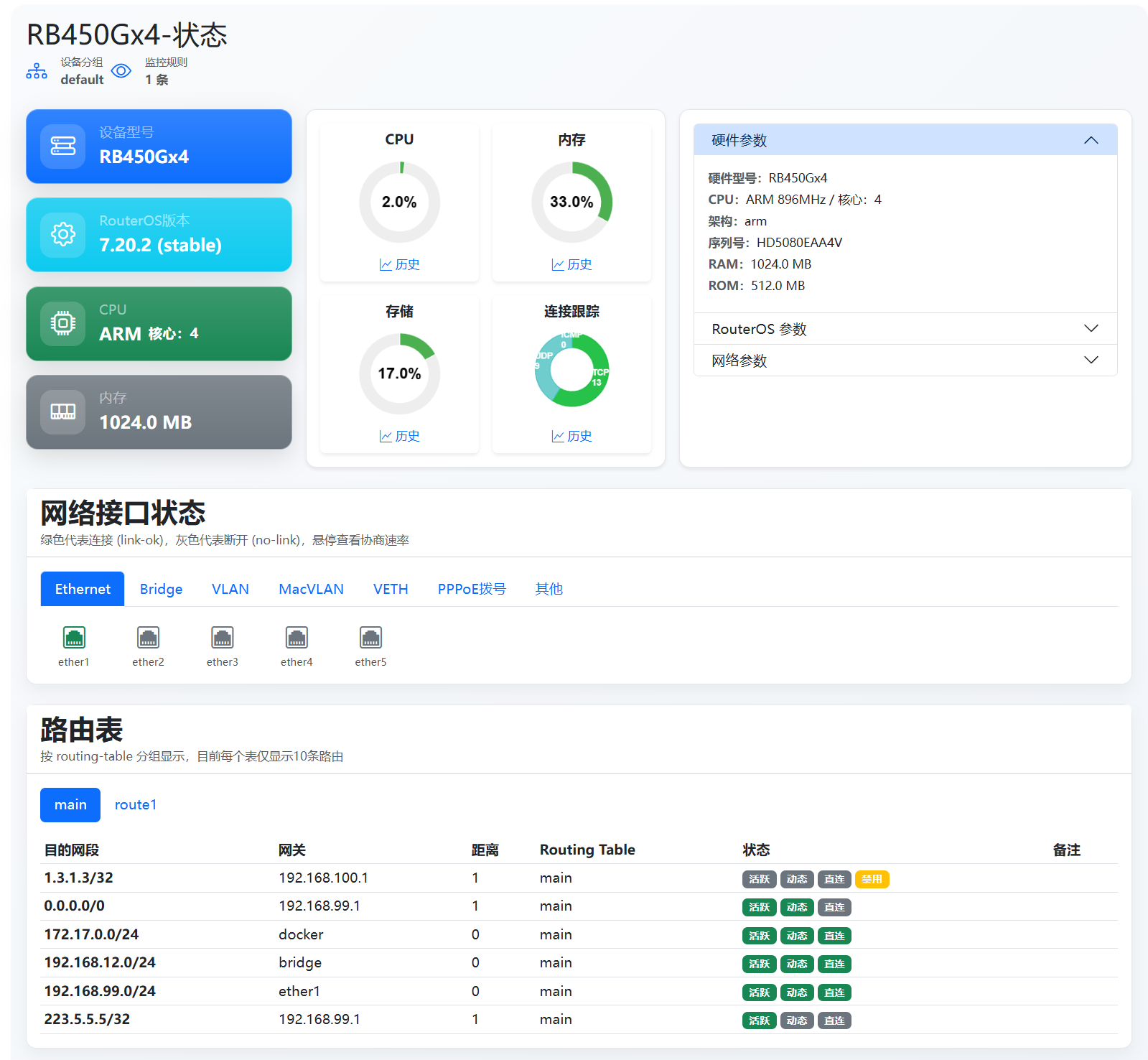
Task: Open the PPPoE拨号 tab
Action: pyautogui.click(x=472, y=589)
